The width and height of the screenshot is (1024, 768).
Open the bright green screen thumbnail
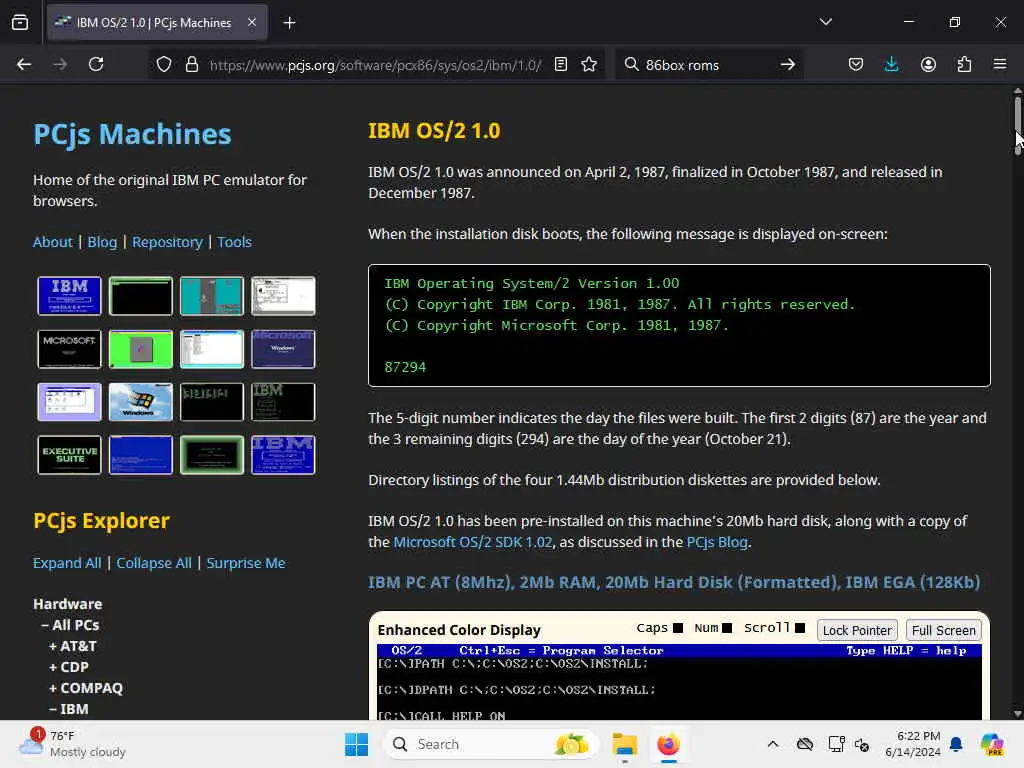(140, 349)
